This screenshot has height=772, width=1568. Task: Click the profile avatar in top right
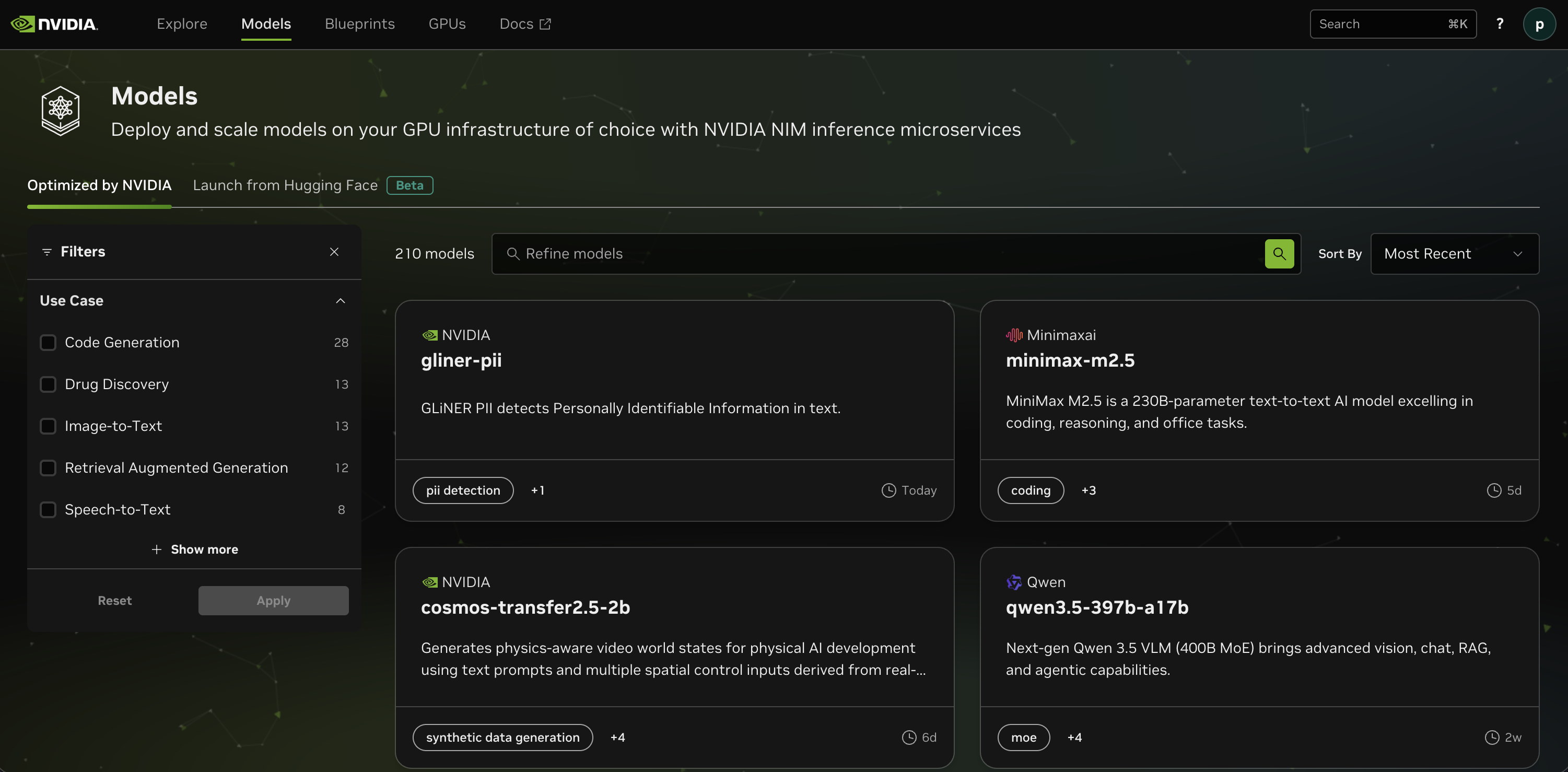click(1539, 24)
